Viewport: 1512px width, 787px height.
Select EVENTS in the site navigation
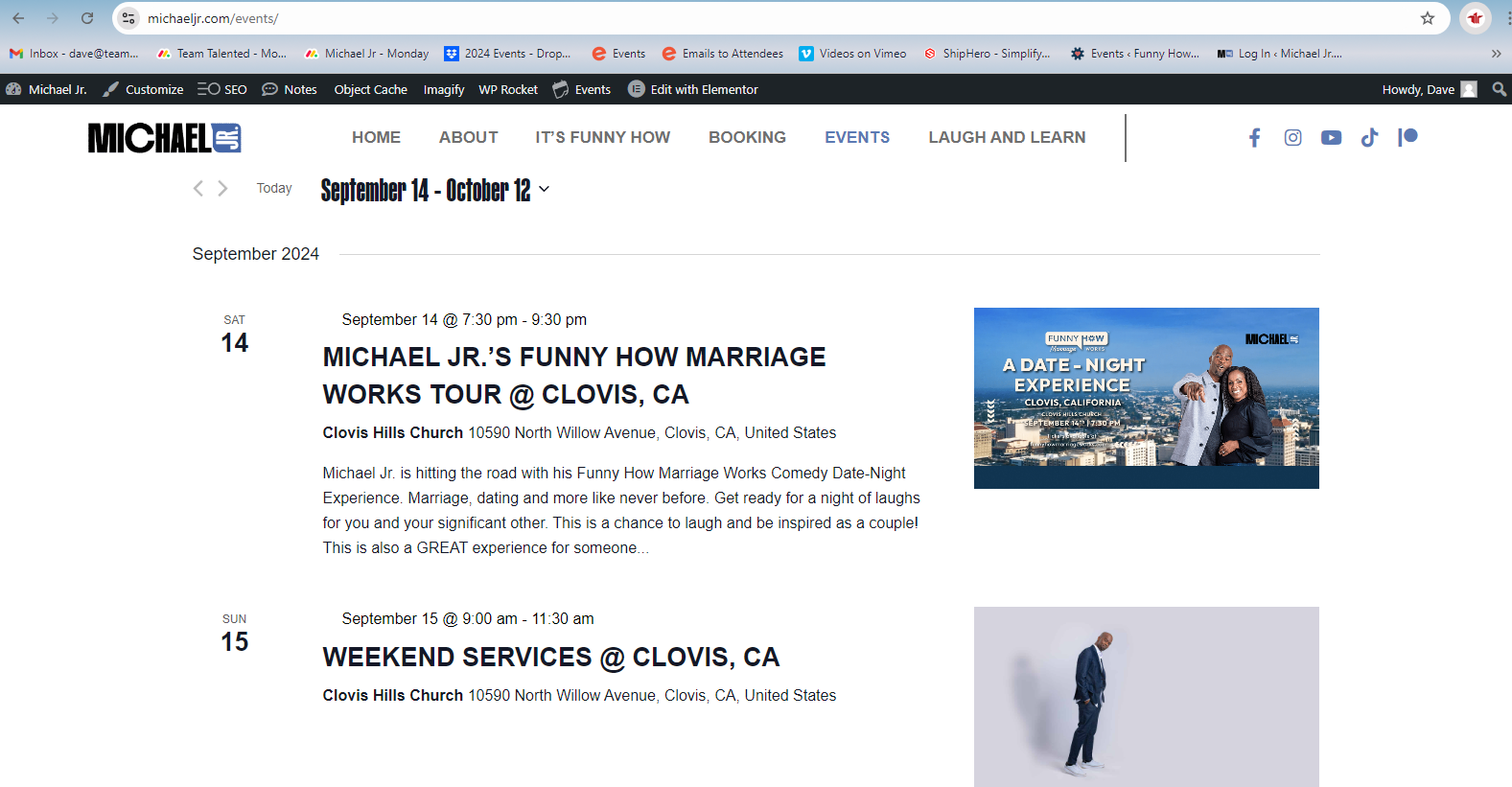click(857, 137)
